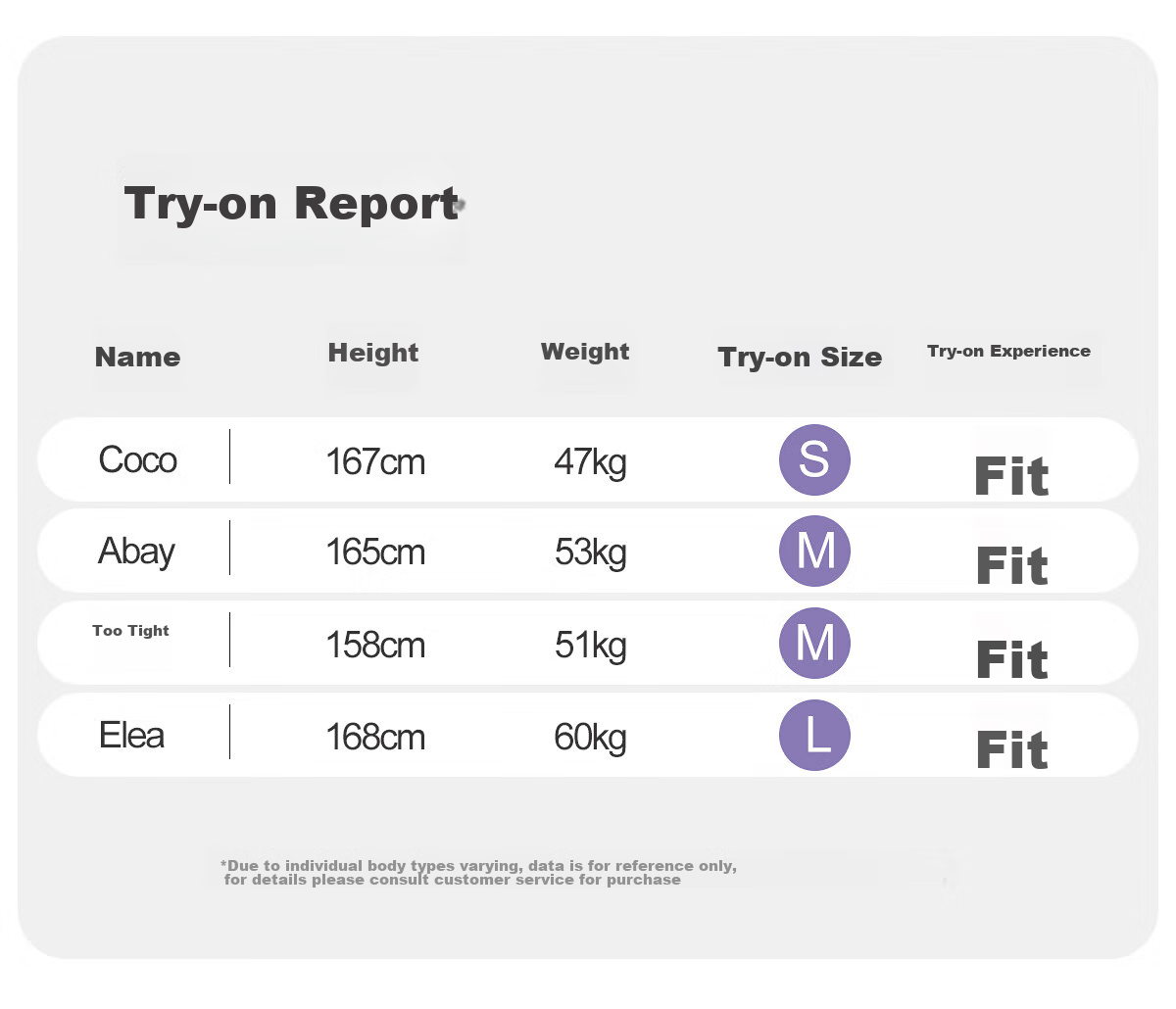Click the 158cm height value
Screen dimensions: 1176x1009
[375, 646]
